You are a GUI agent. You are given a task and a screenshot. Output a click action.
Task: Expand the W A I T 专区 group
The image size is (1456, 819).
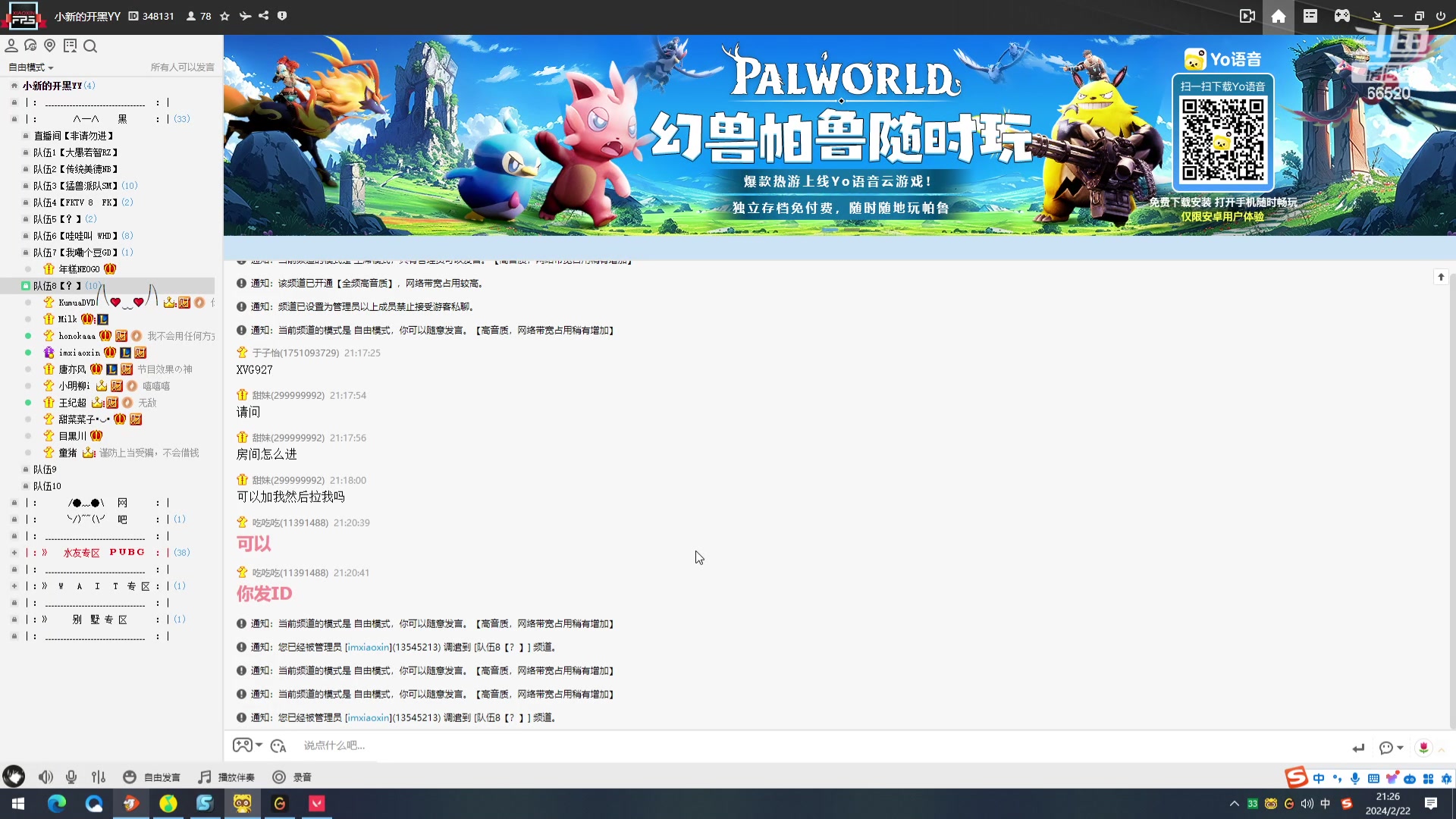click(x=14, y=586)
